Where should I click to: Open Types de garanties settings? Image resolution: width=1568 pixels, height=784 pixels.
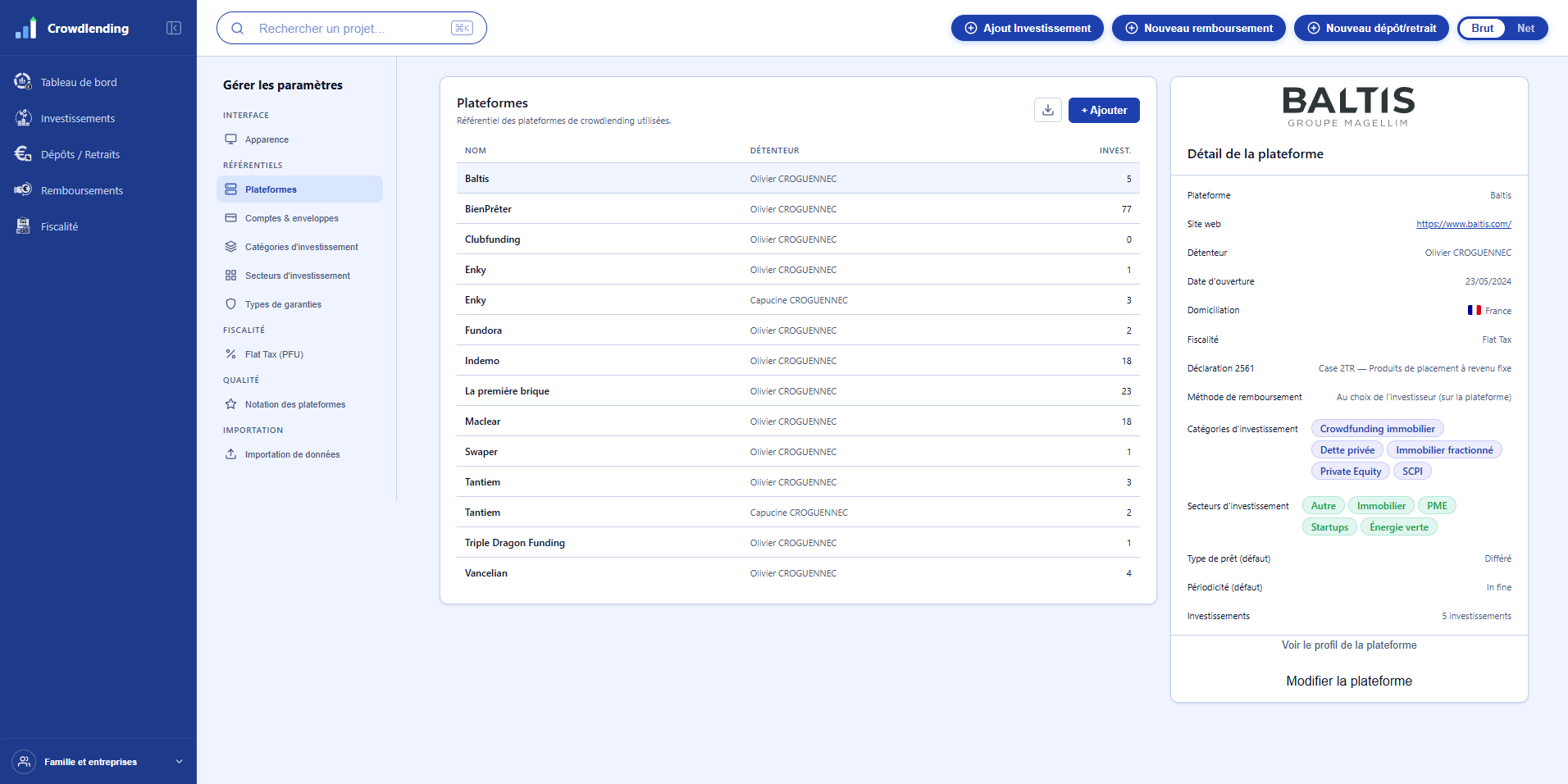pos(299,304)
